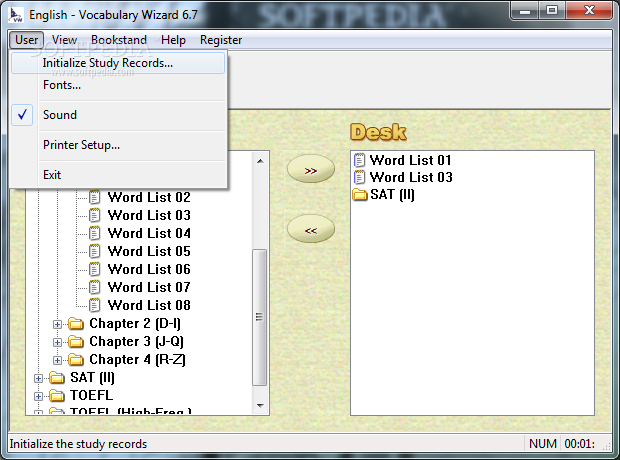Open the View menu
This screenshot has width=620, height=460.
(x=64, y=40)
